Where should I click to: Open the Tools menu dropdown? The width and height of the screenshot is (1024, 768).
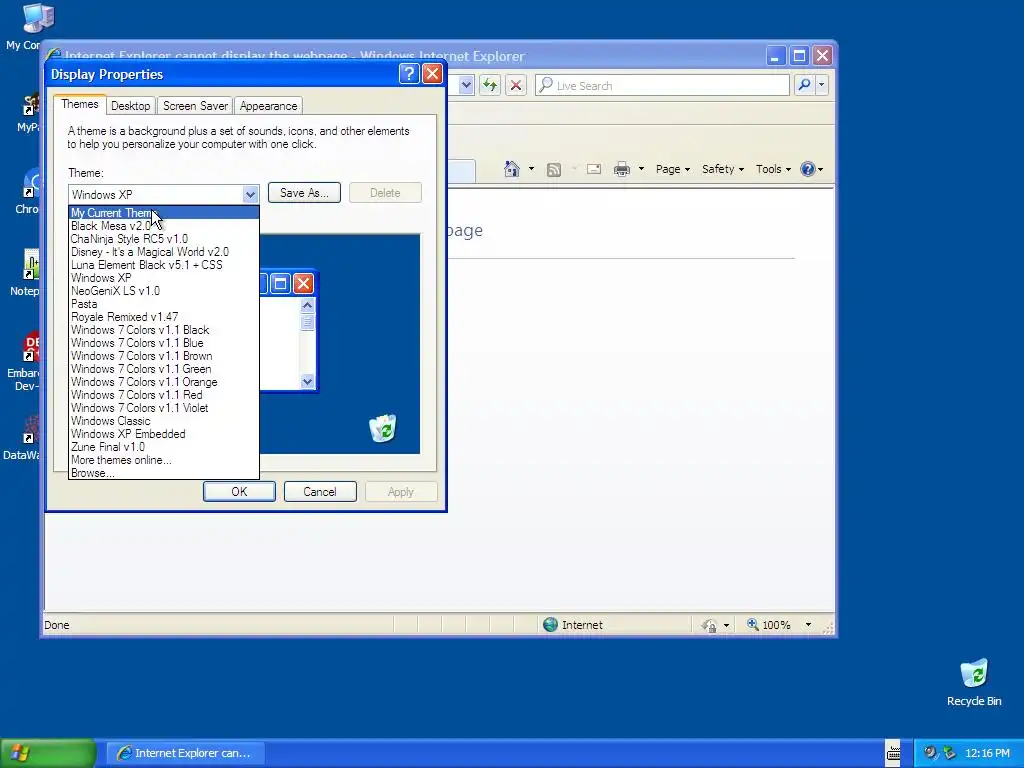(773, 169)
